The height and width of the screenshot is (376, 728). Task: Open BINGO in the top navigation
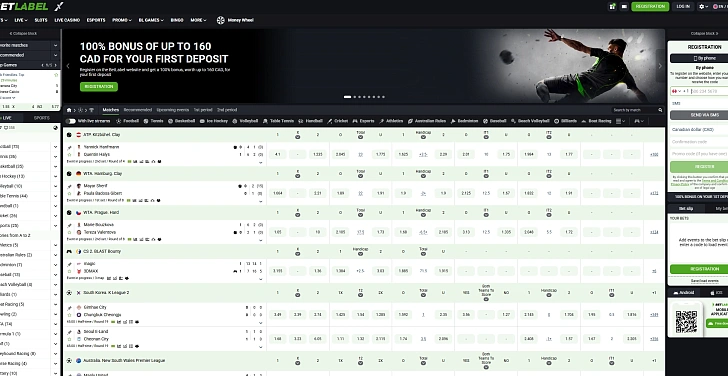(177, 20)
